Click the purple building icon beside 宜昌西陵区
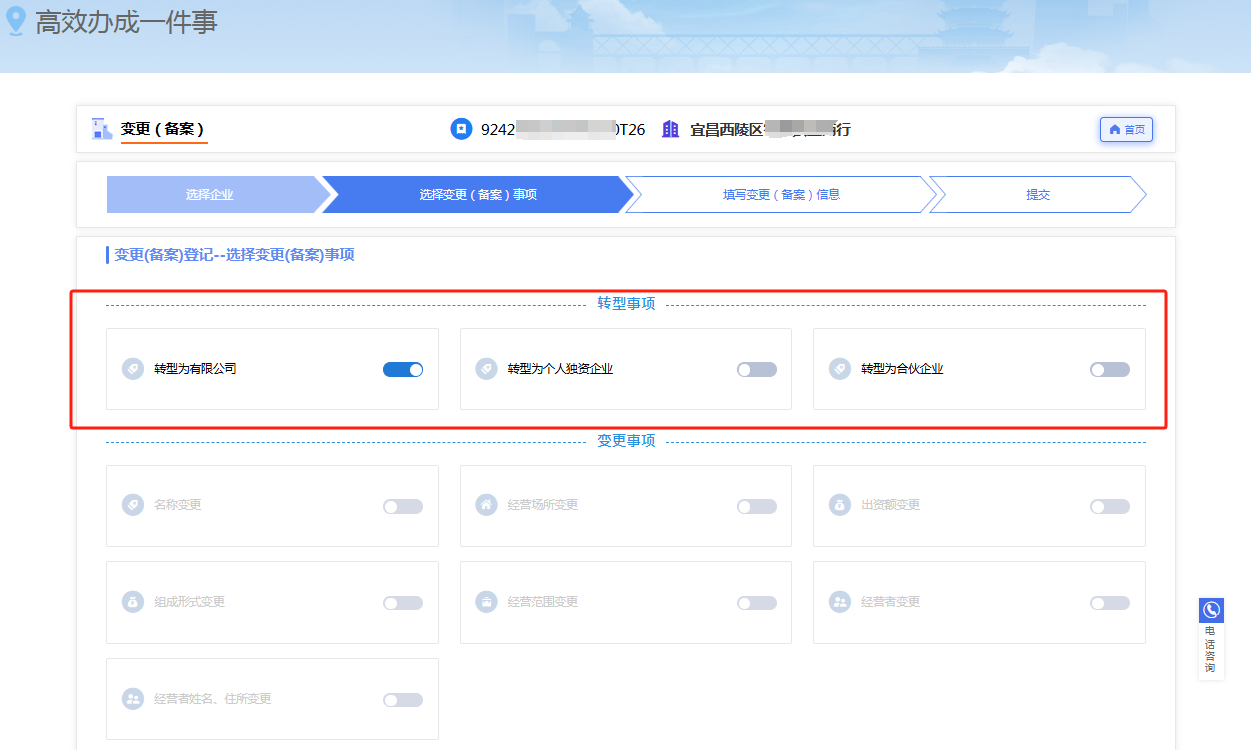This screenshot has width=1251, height=750. point(670,129)
